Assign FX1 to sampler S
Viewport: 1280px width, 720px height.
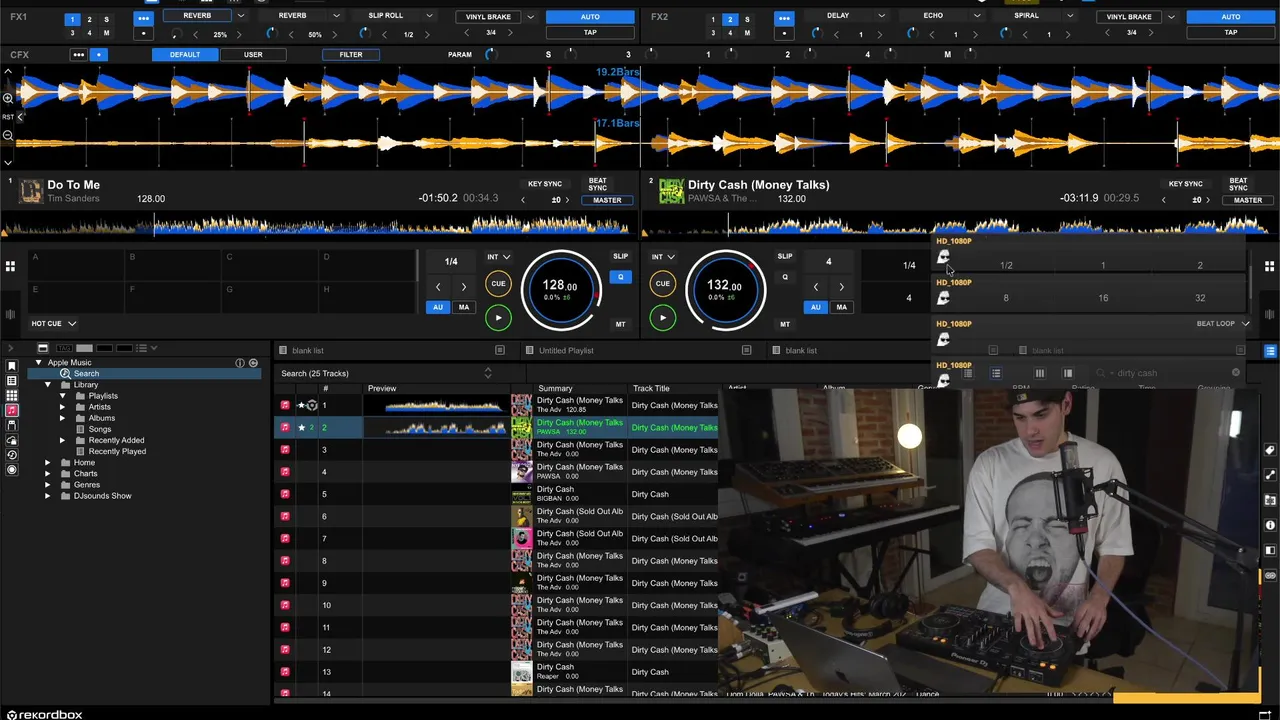[106, 20]
